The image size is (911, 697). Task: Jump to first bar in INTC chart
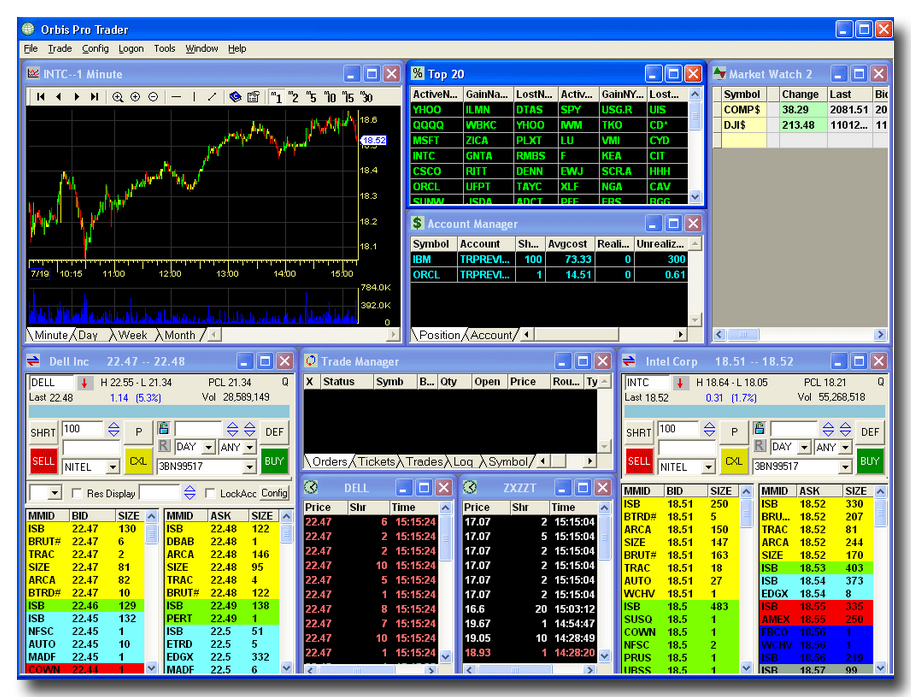pos(41,97)
